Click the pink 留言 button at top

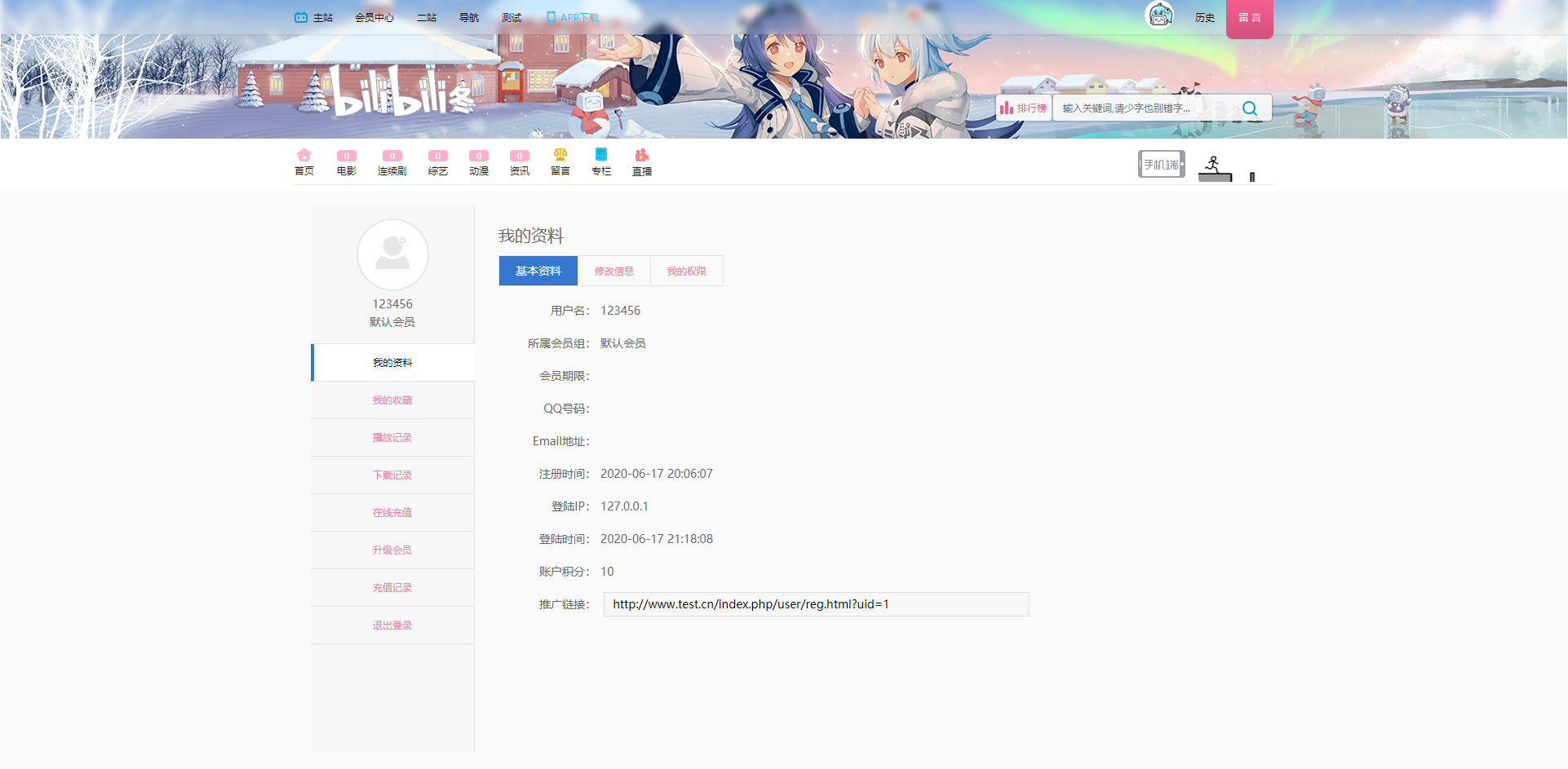(1250, 18)
